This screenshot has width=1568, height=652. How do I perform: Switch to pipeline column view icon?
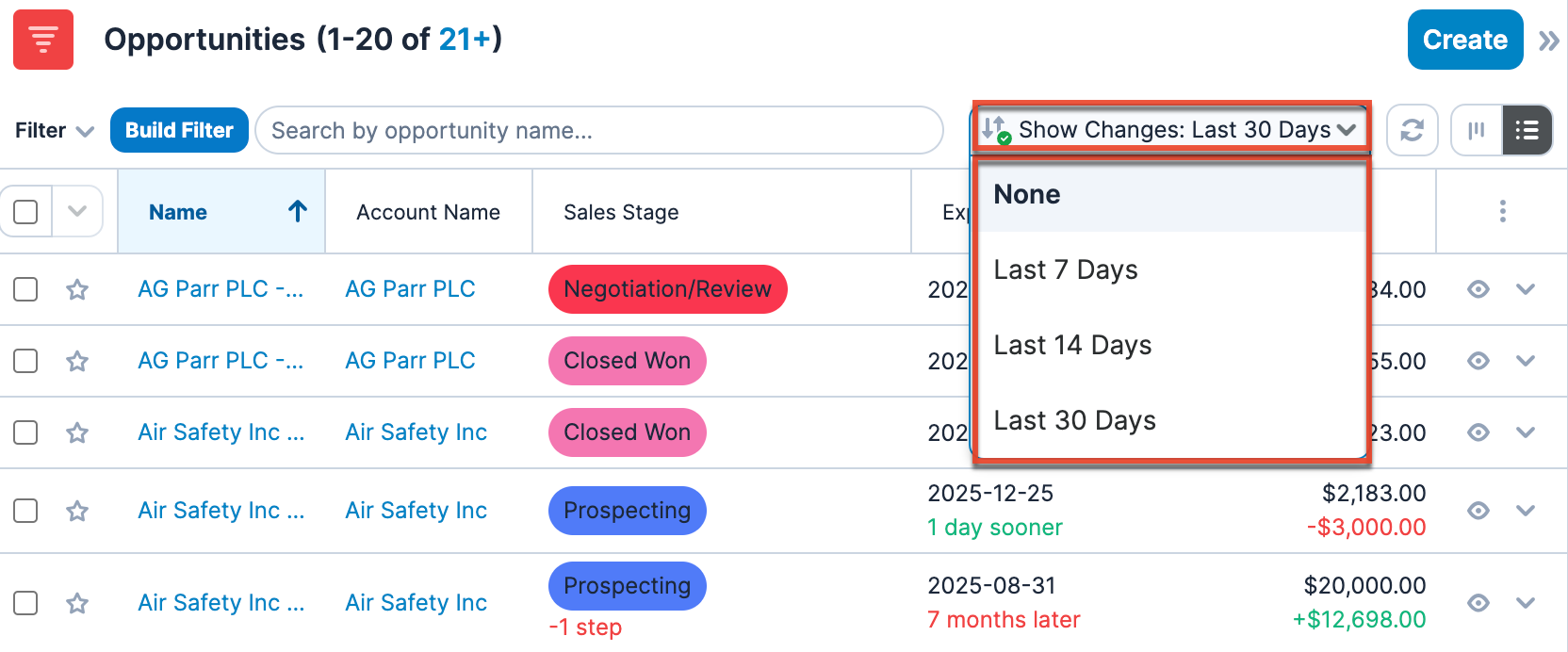(1477, 130)
